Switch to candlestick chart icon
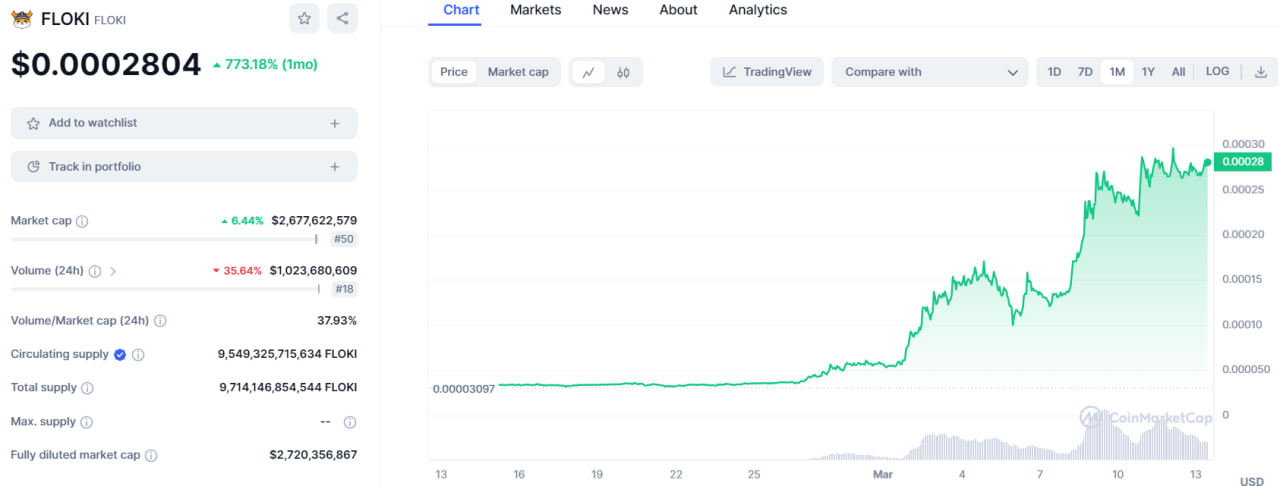Image resolution: width=1280 pixels, height=486 pixels. click(623, 72)
